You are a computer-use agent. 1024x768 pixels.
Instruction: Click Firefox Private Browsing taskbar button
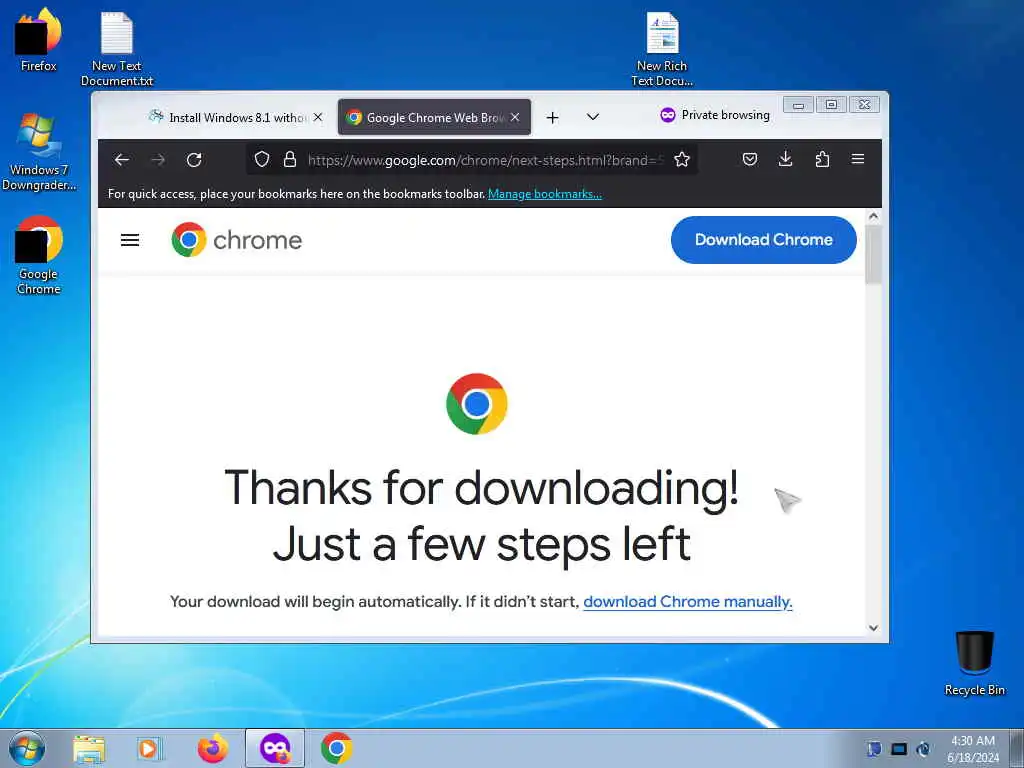click(275, 748)
